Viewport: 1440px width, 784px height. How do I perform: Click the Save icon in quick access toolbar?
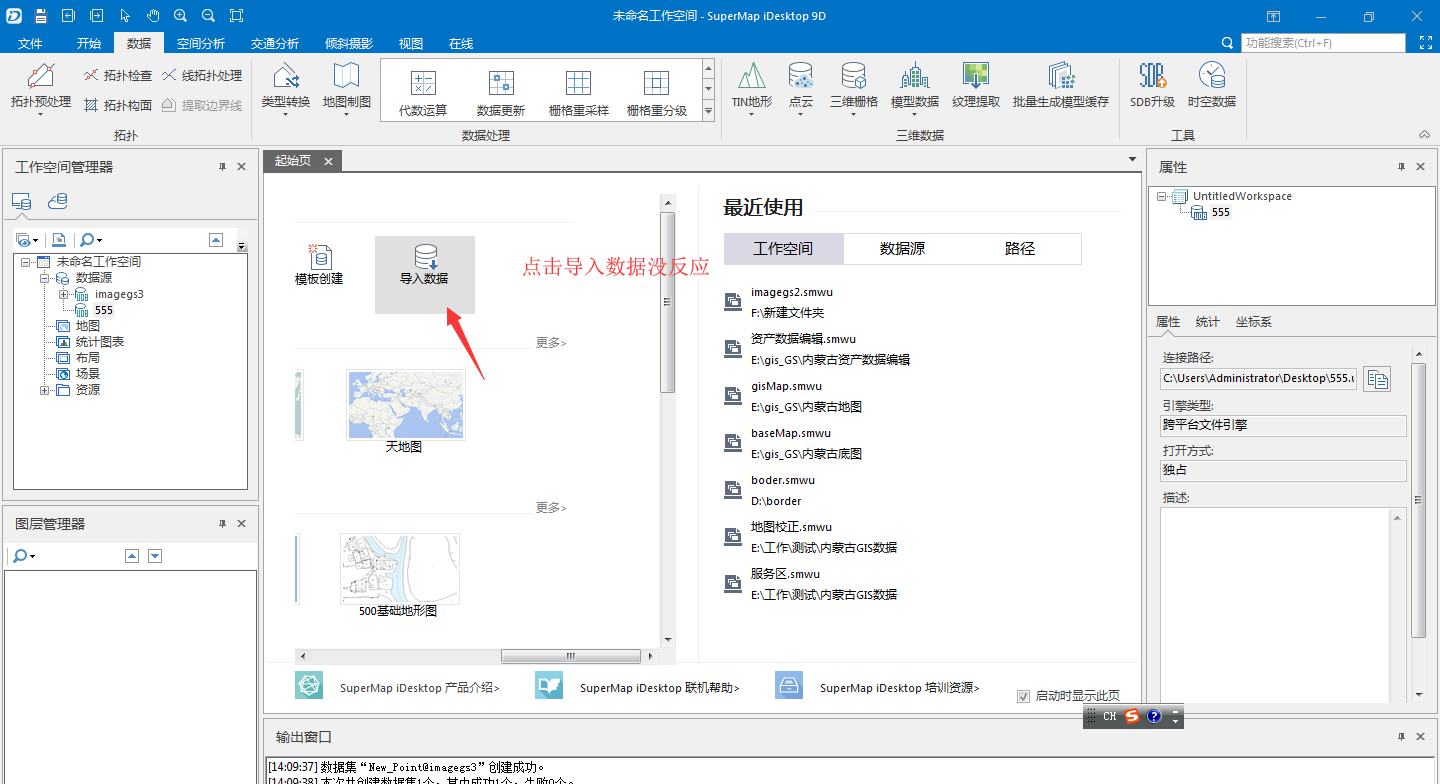point(41,16)
